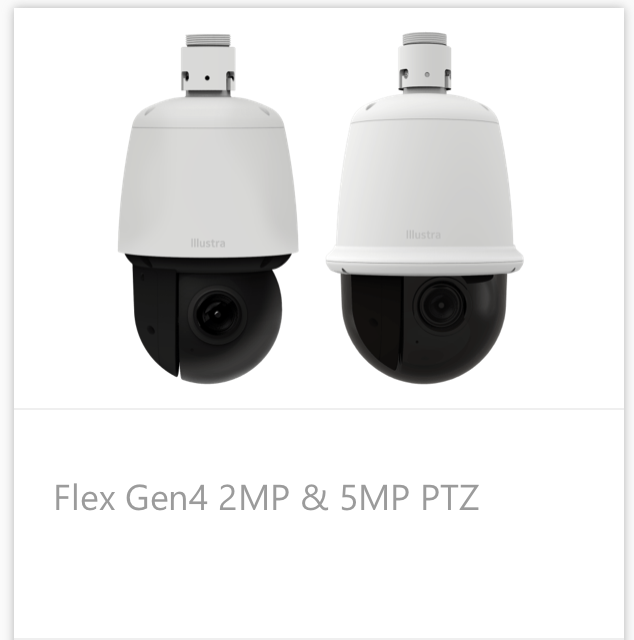Click the threaded top cap of the right camera
The height and width of the screenshot is (640, 634).
coord(425,39)
